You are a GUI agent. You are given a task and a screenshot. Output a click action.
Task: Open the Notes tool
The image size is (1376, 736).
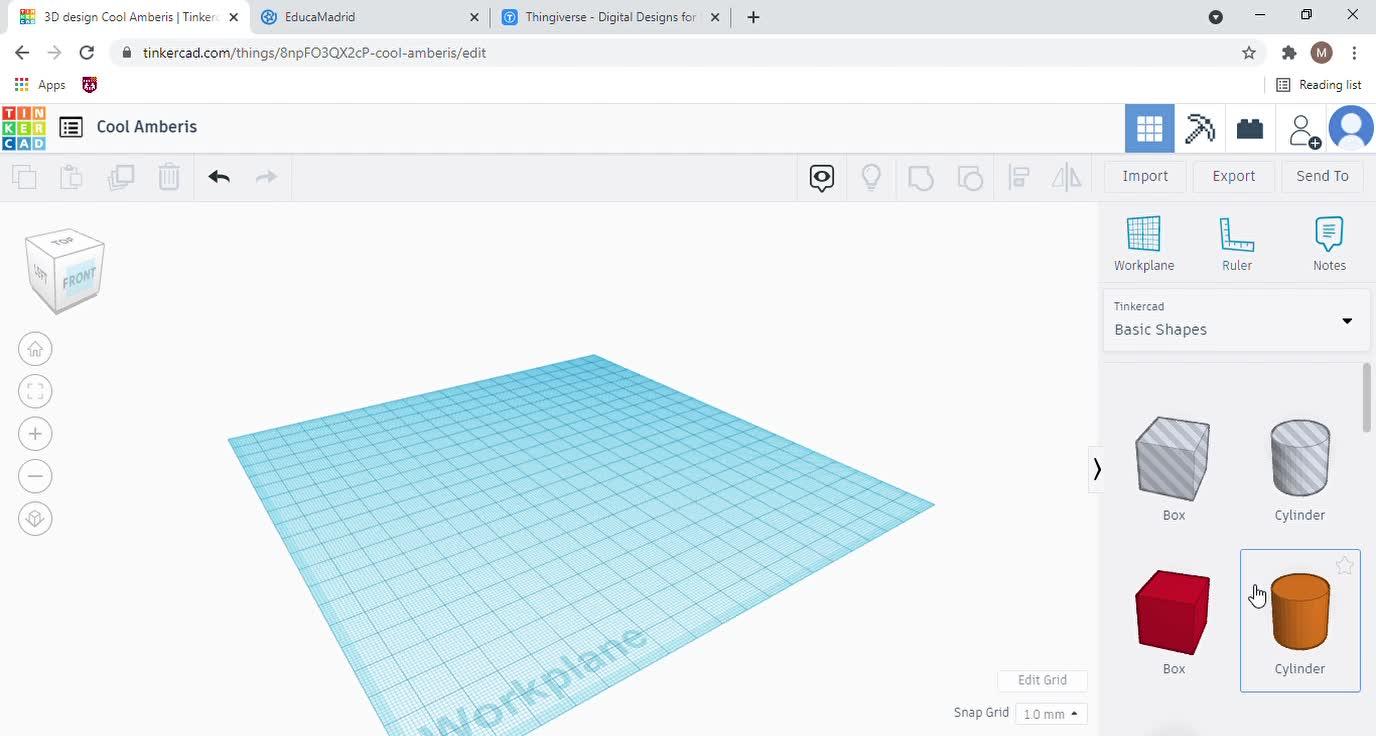click(1328, 244)
